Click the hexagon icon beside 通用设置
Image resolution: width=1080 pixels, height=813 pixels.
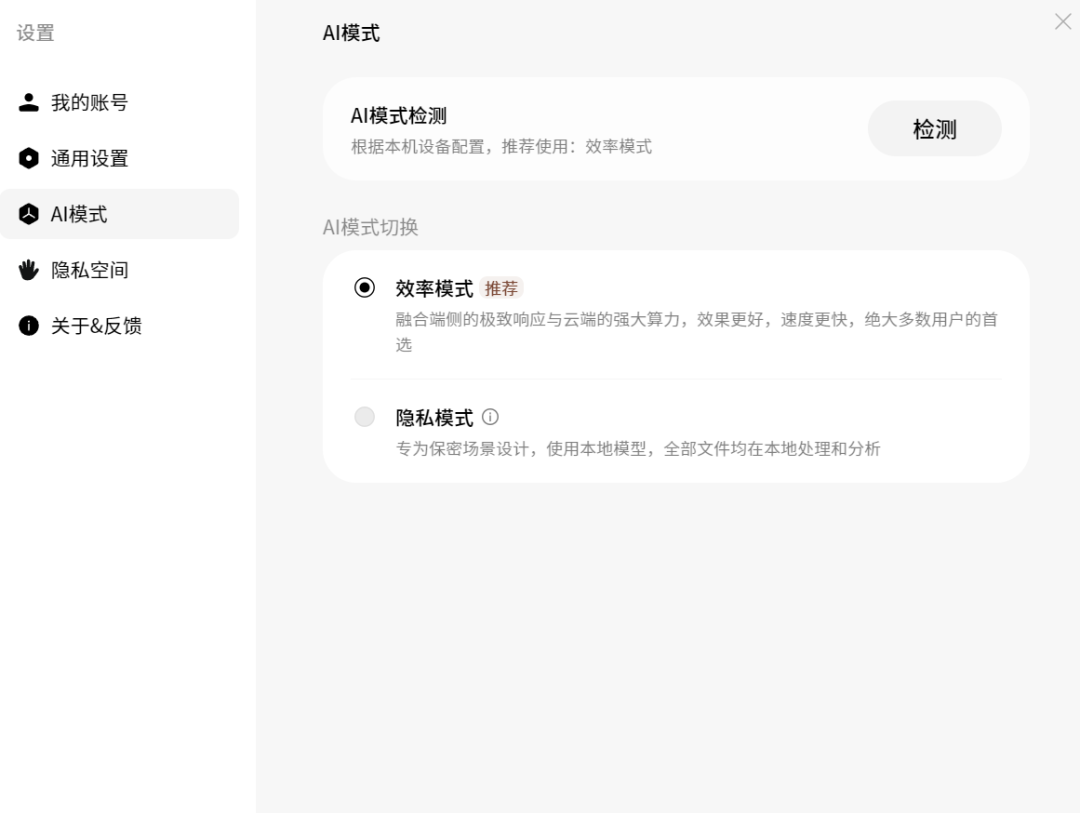click(28, 158)
